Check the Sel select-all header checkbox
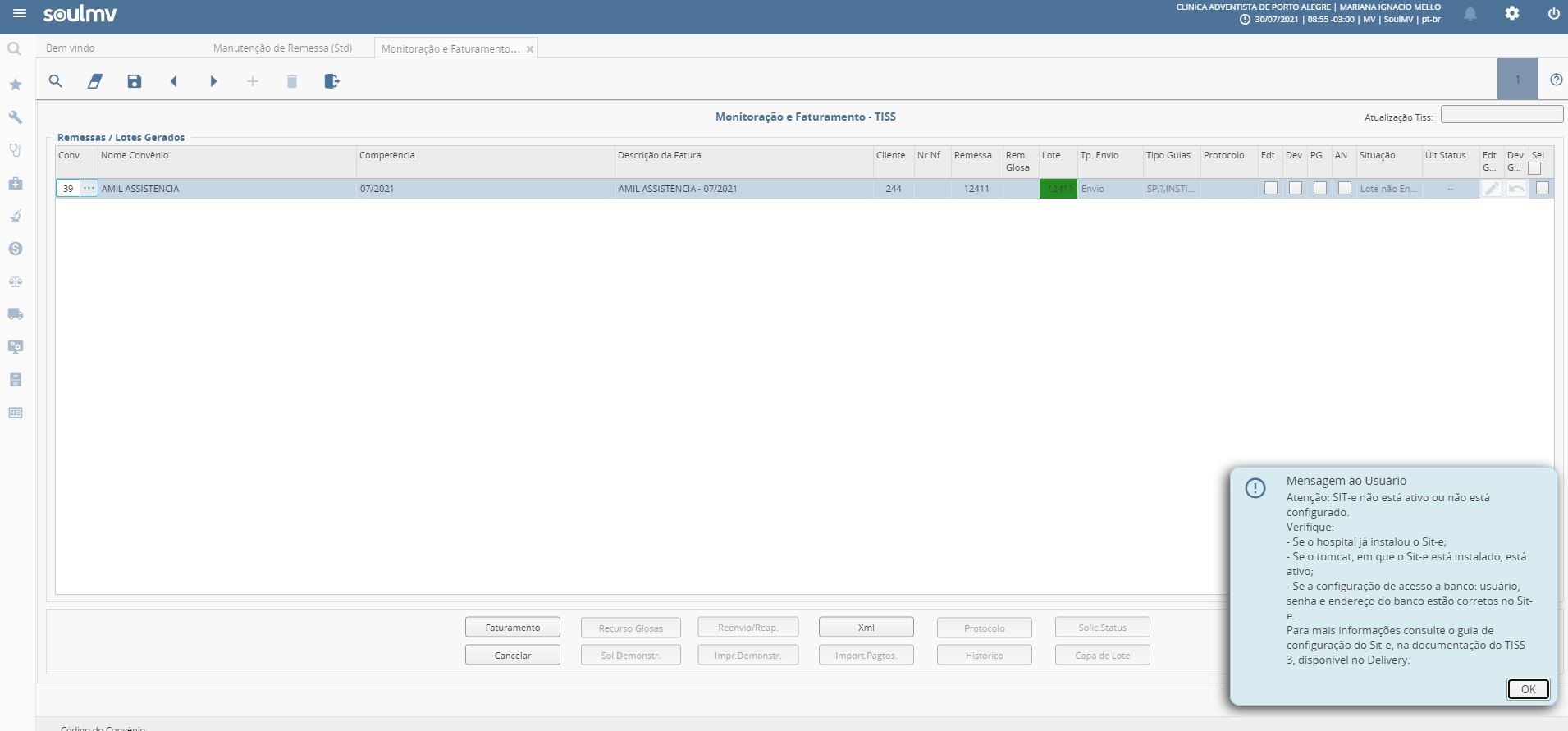 tap(1534, 168)
